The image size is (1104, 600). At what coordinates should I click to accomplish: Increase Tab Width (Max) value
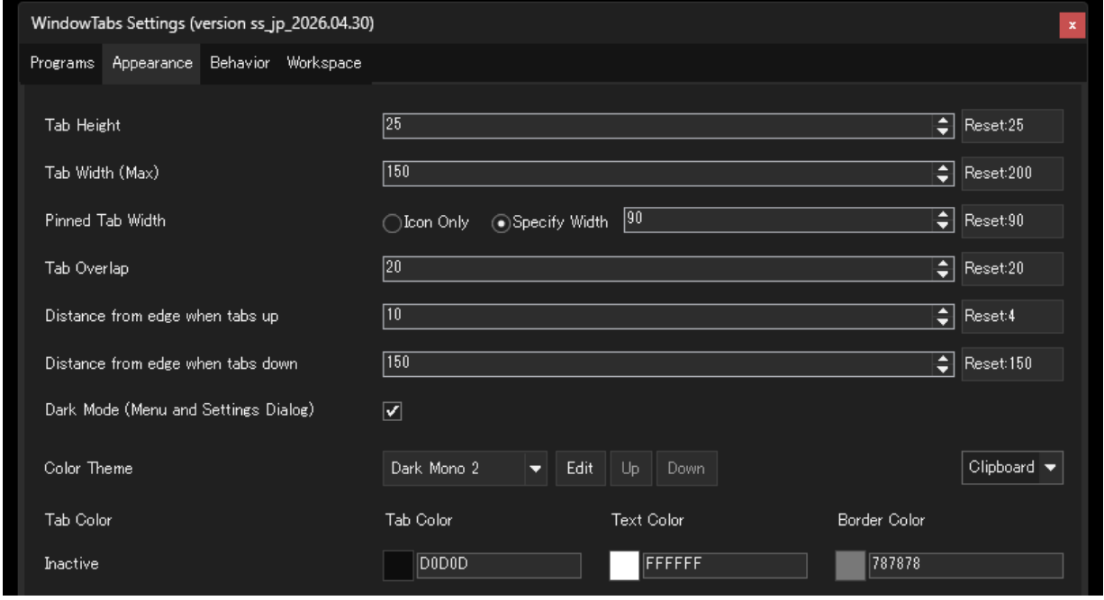[943, 168]
